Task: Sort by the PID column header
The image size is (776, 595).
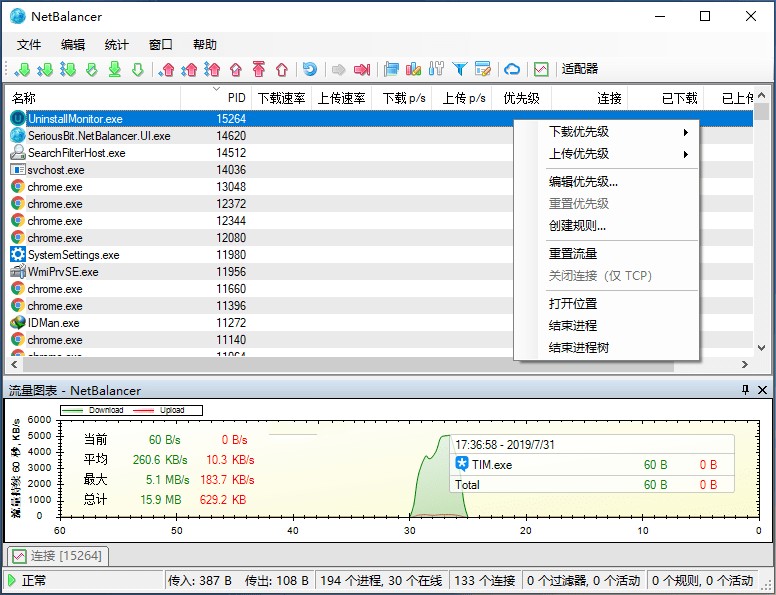Action: (216, 98)
